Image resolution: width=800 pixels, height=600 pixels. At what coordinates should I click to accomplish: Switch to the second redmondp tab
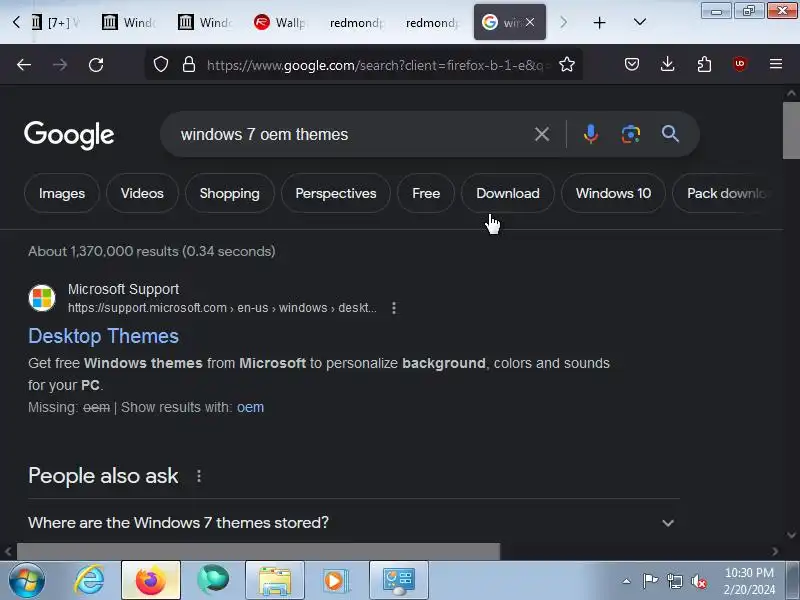(x=432, y=22)
